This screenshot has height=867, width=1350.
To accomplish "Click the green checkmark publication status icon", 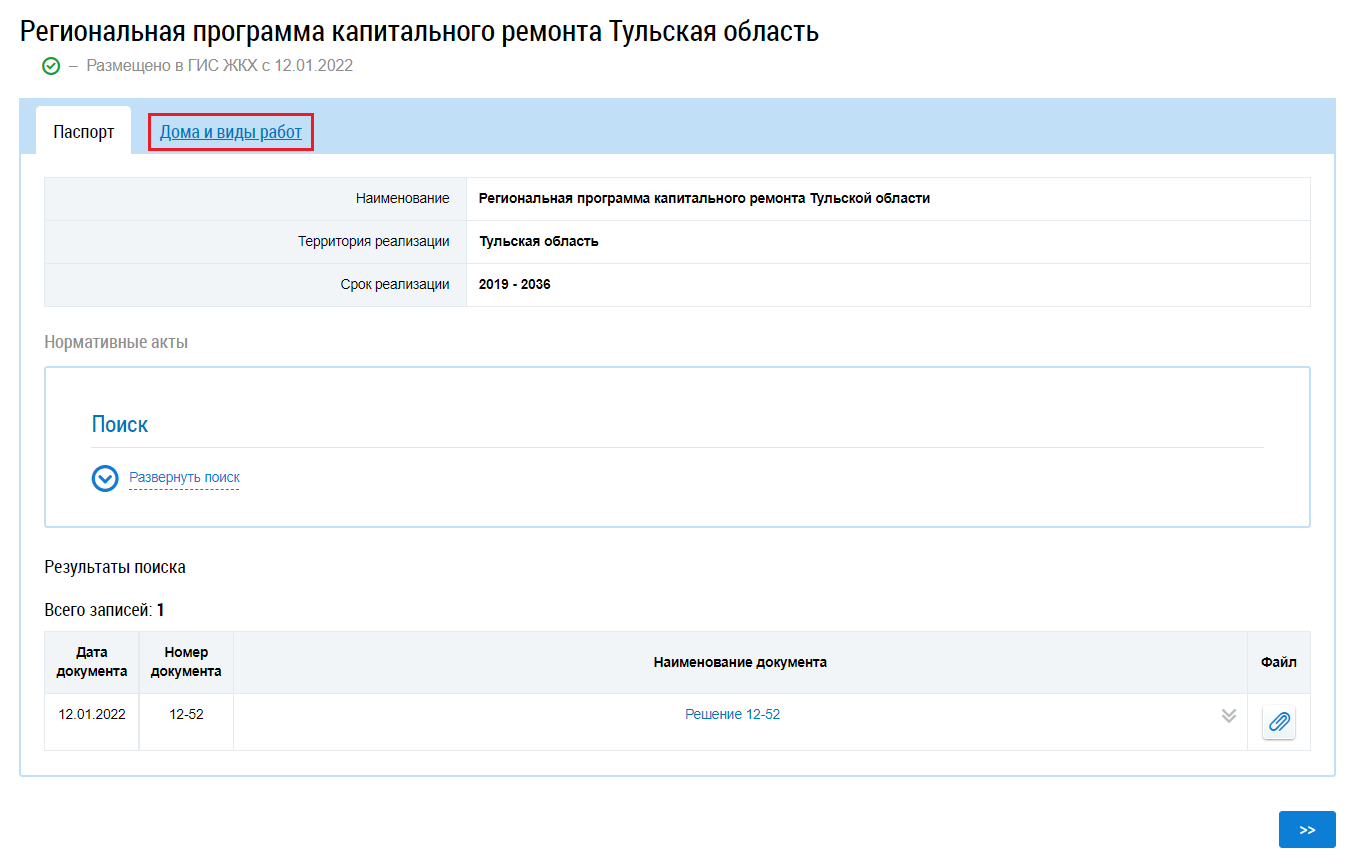I will [x=51, y=67].
